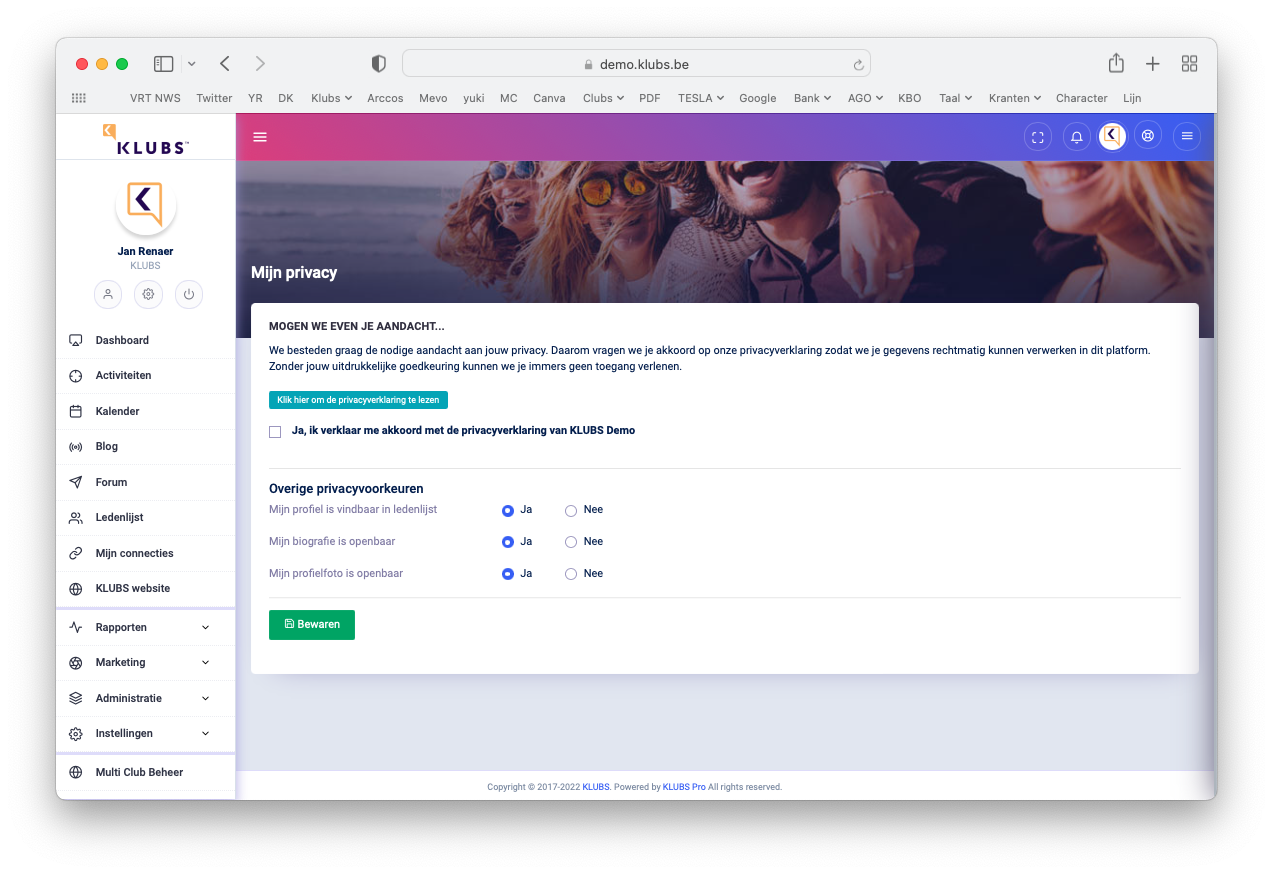The image size is (1273, 874).
Task: Click the button to read the privacyverklaring
Action: click(358, 400)
